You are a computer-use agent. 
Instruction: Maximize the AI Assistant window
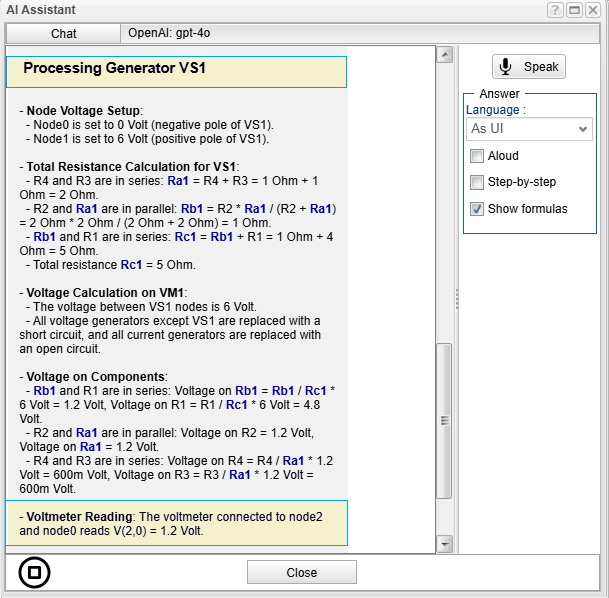(574, 10)
